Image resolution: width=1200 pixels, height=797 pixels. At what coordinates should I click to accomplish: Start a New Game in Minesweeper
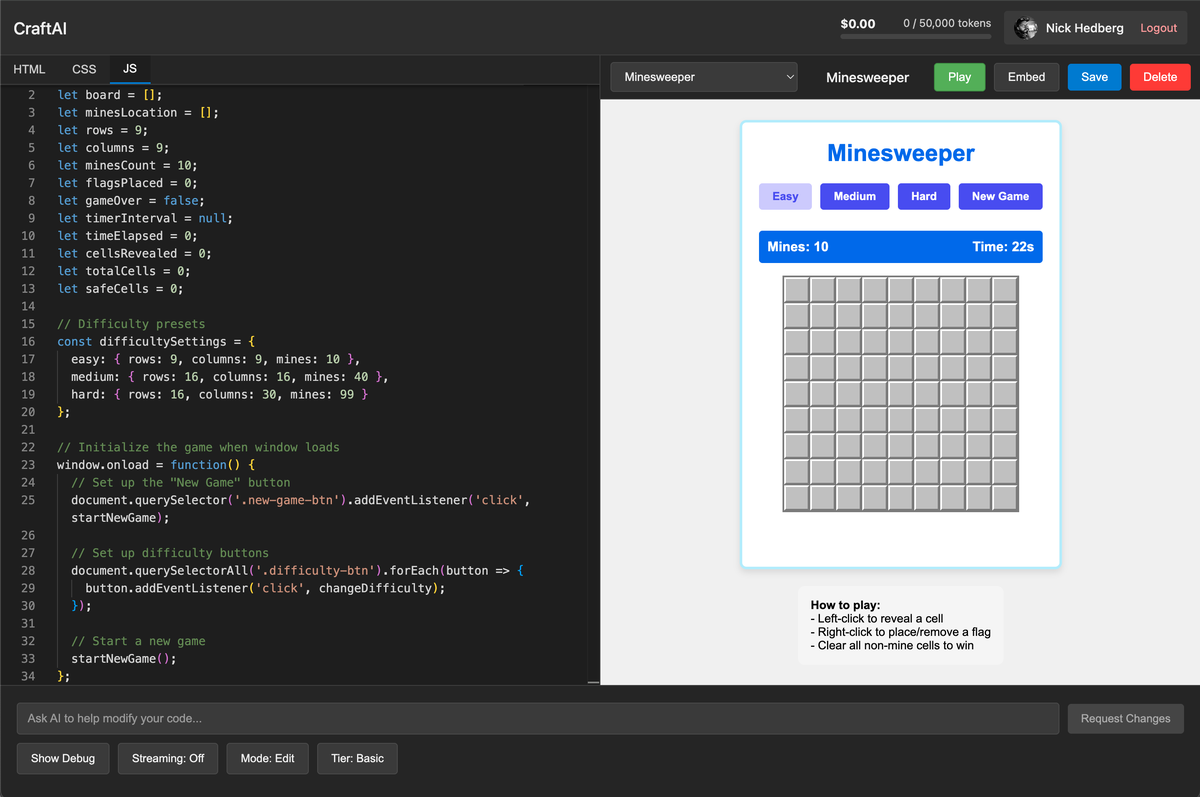1000,196
